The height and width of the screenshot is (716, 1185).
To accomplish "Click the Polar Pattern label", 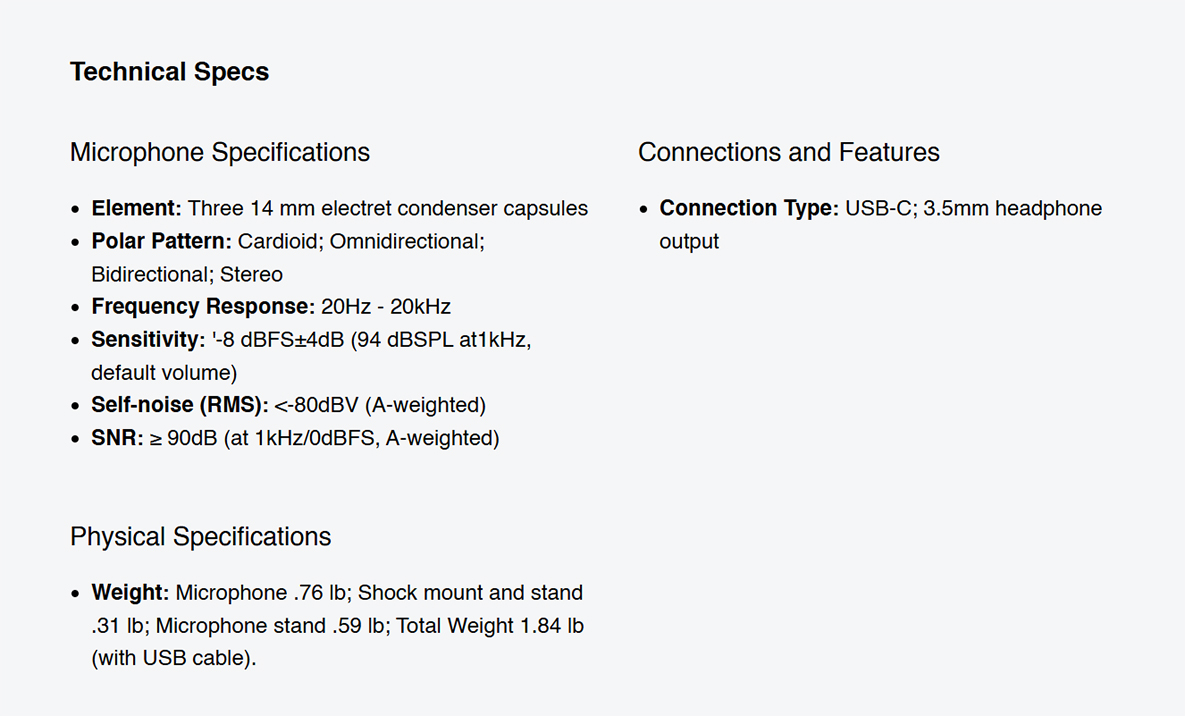I will [162, 241].
